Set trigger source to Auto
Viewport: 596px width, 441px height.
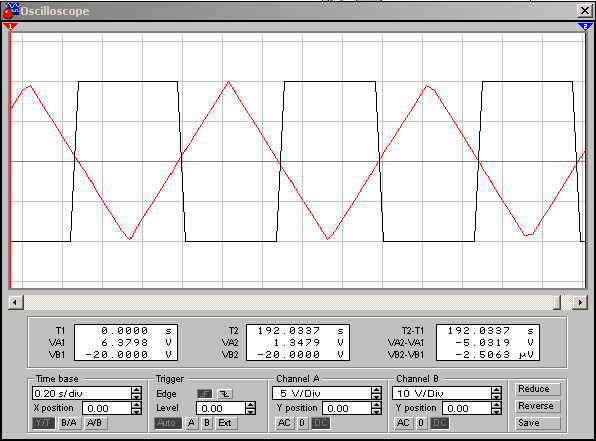[x=168, y=423]
